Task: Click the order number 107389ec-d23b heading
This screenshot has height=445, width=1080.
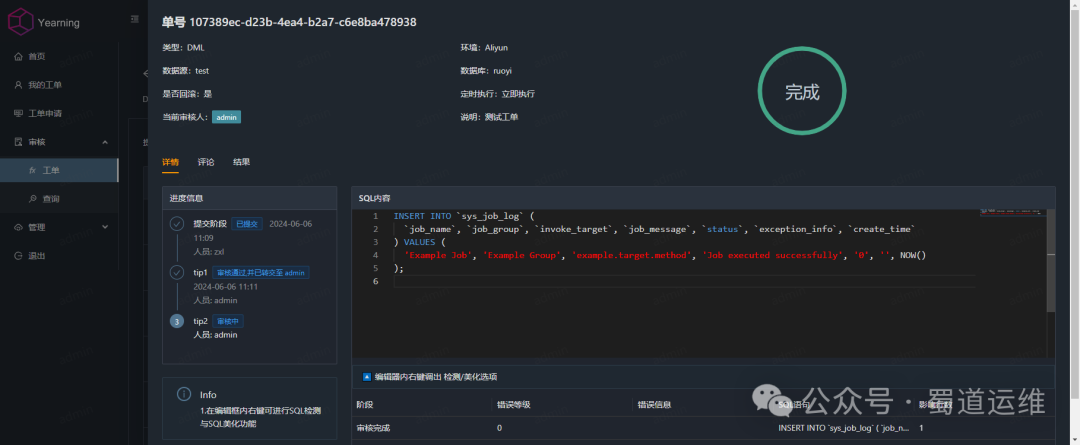Action: click(x=289, y=22)
